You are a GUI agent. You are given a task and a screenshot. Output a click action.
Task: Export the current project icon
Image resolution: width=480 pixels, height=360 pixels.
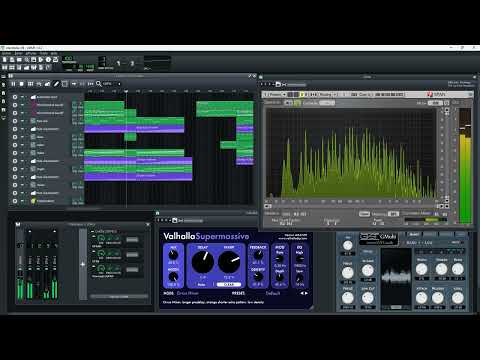coord(41,60)
